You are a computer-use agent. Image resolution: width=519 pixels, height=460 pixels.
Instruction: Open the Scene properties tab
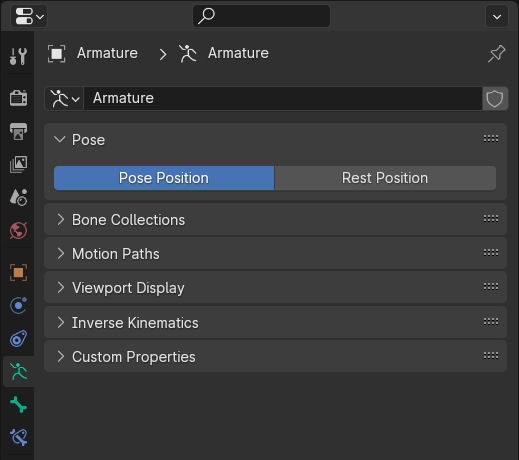coord(18,197)
